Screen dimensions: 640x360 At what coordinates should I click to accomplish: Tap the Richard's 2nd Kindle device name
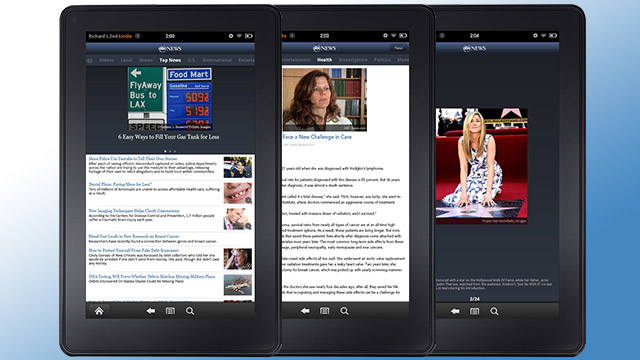point(110,36)
